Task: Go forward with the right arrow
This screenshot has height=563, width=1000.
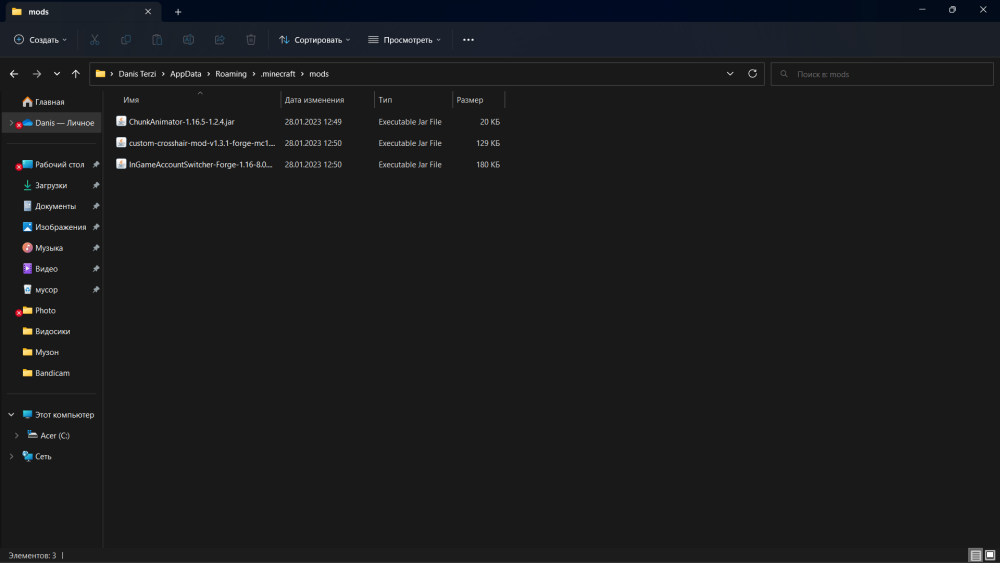Action: 36,74
